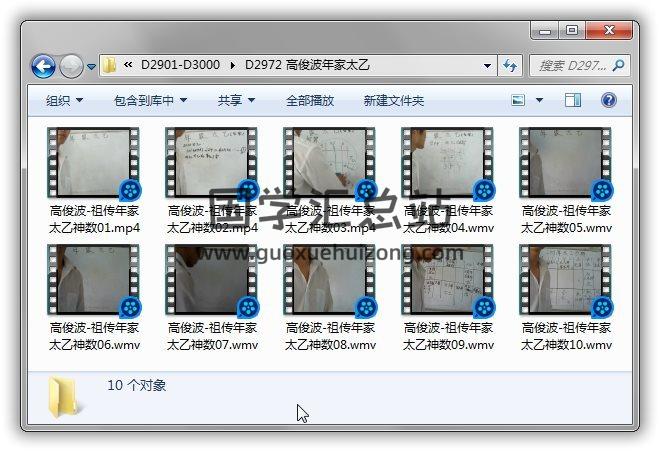660x452 pixels.
Task: Click file name 高俊波-祖传年家太乙神数10.wmv
Action: [566, 336]
